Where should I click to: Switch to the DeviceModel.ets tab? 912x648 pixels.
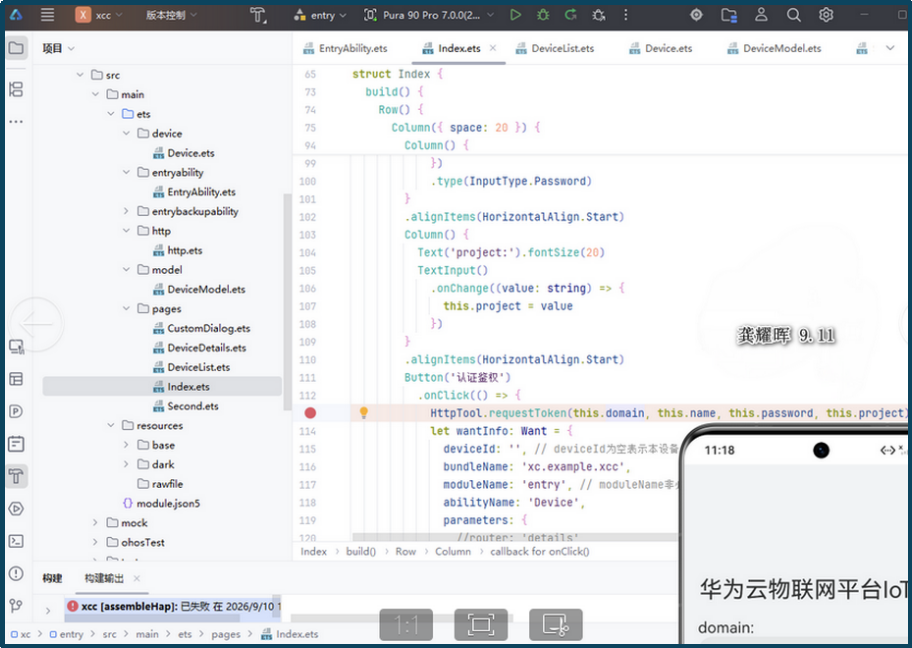click(x=774, y=48)
